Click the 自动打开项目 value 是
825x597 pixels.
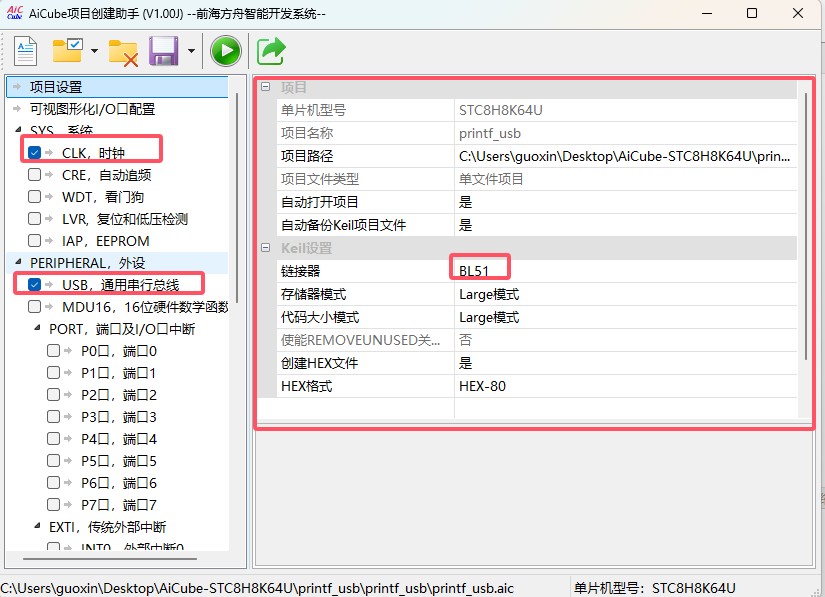tap(625, 202)
